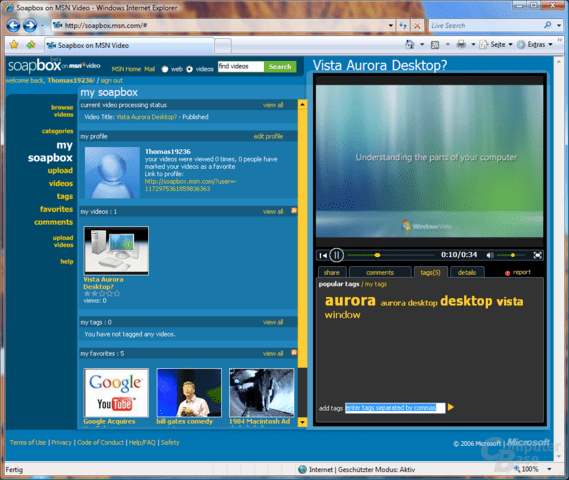This screenshot has height=480, width=569.
Task: Open the Favorites Center star icon
Action: click(x=14, y=45)
